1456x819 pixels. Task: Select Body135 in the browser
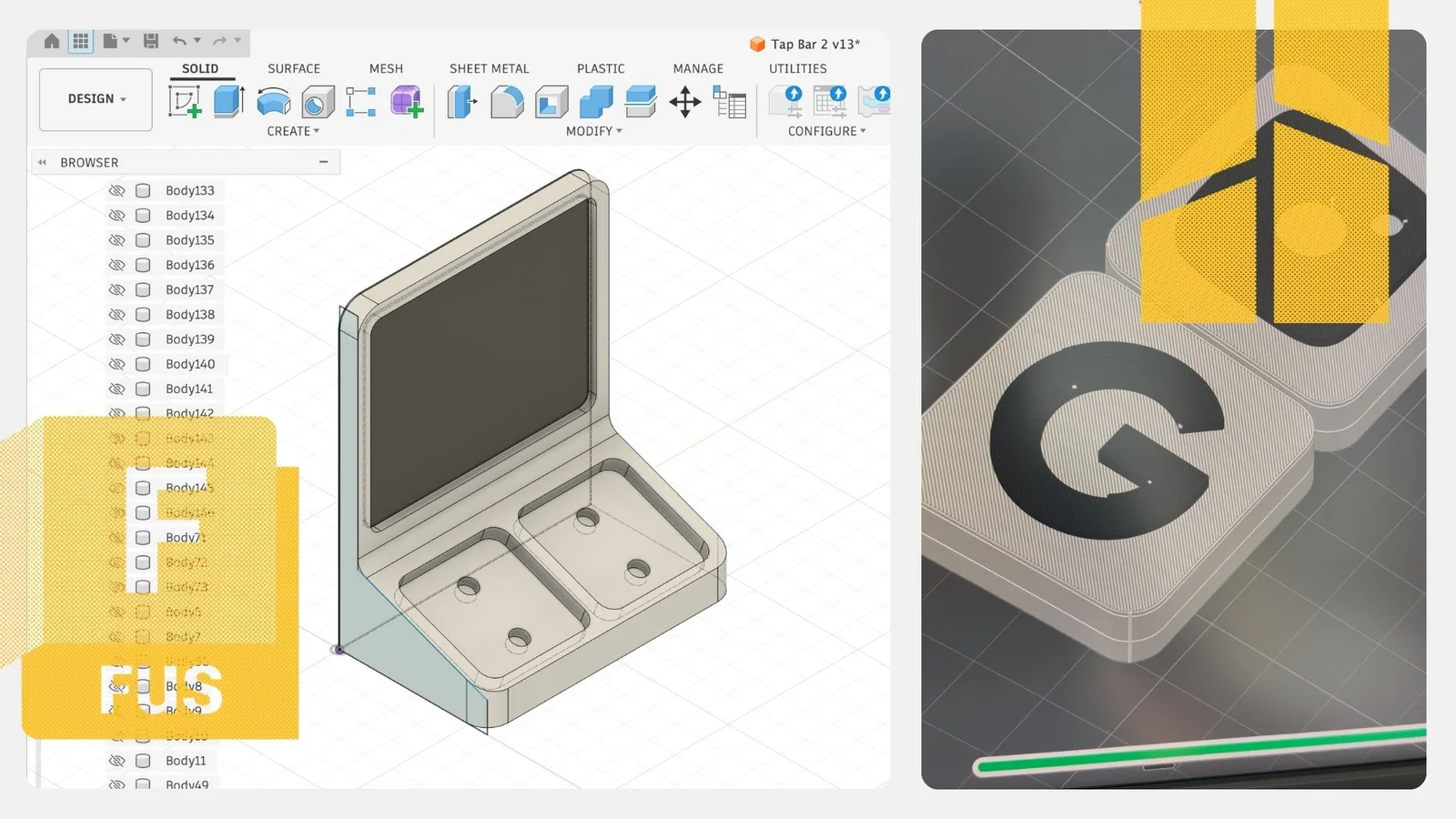(190, 240)
